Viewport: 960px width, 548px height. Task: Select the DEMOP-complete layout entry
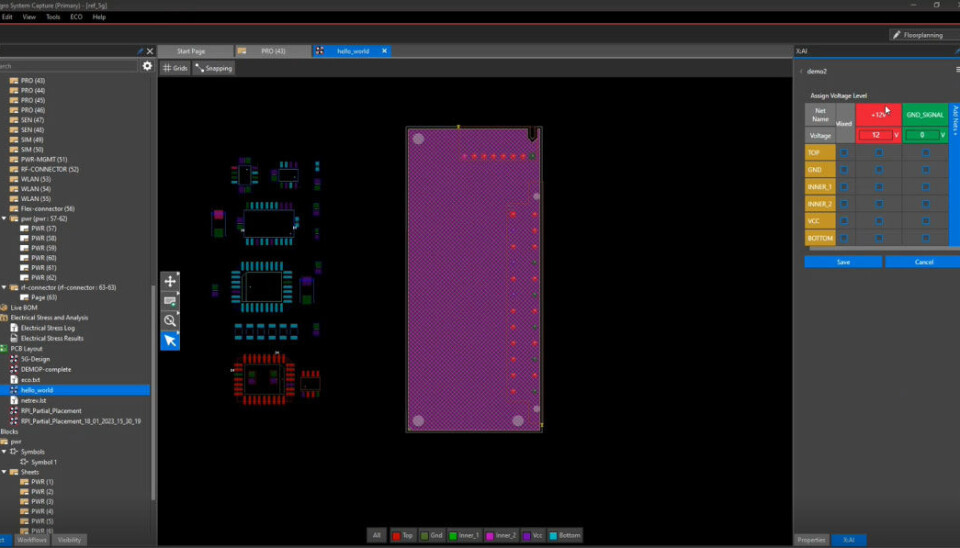[46, 369]
